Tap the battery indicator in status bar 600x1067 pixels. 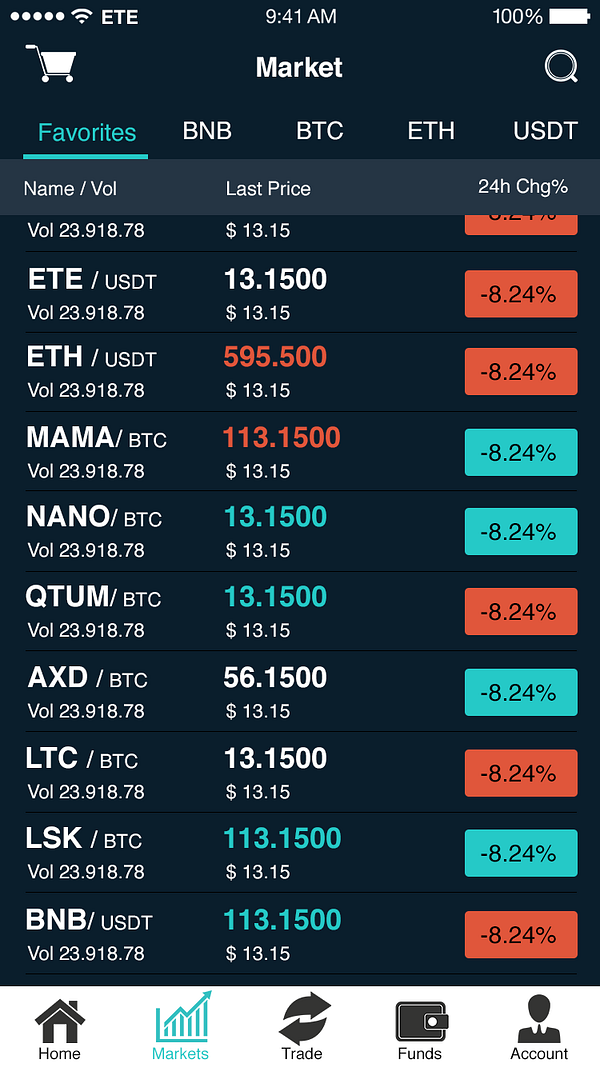tap(569, 16)
